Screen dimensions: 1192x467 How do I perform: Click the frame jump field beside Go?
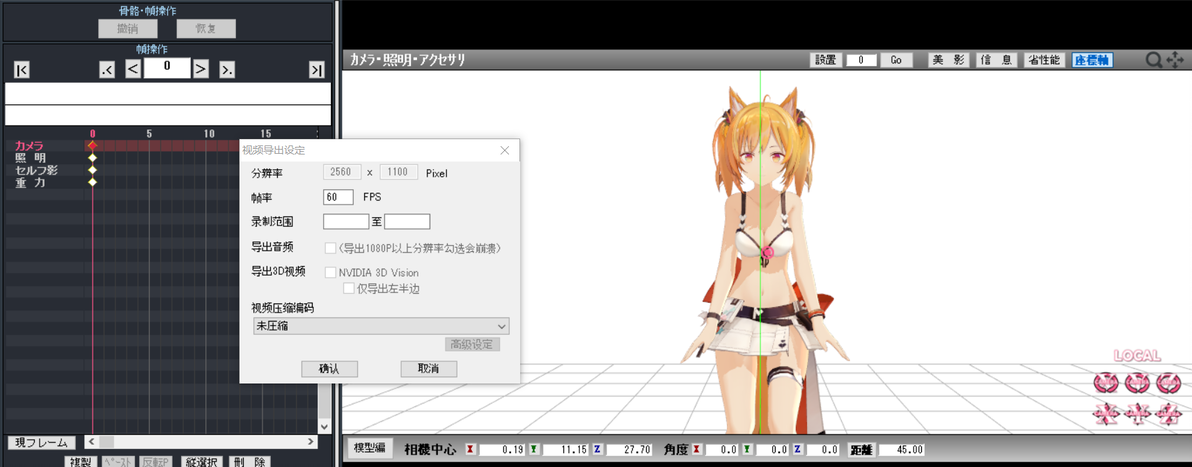click(x=861, y=60)
